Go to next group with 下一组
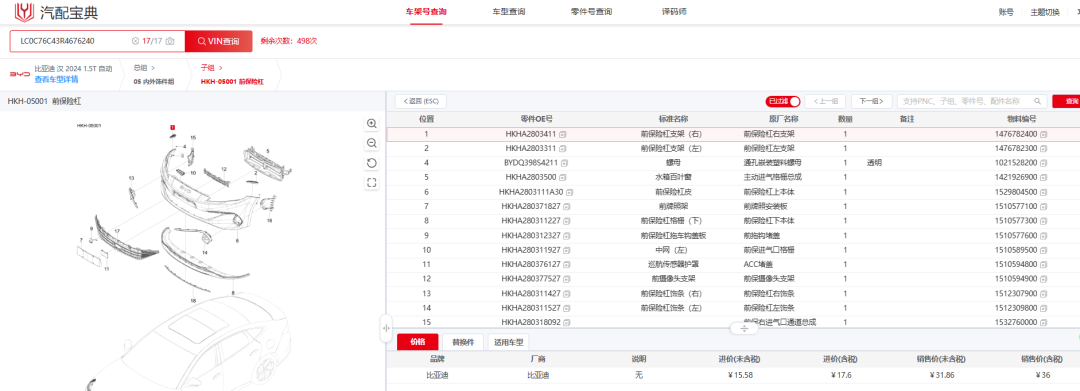1080x391 pixels. [871, 101]
